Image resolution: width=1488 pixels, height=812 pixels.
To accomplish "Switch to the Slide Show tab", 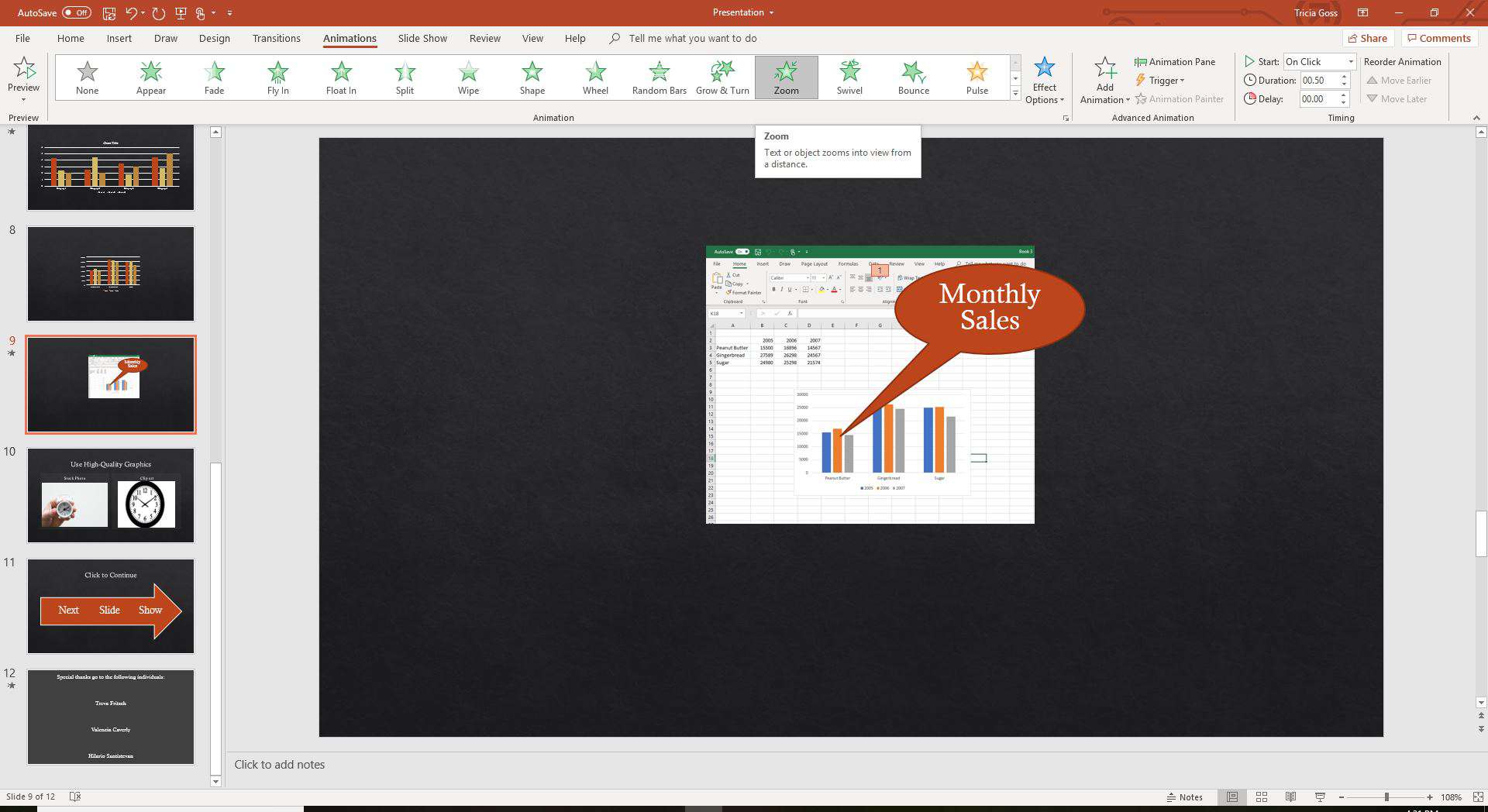I will (422, 38).
